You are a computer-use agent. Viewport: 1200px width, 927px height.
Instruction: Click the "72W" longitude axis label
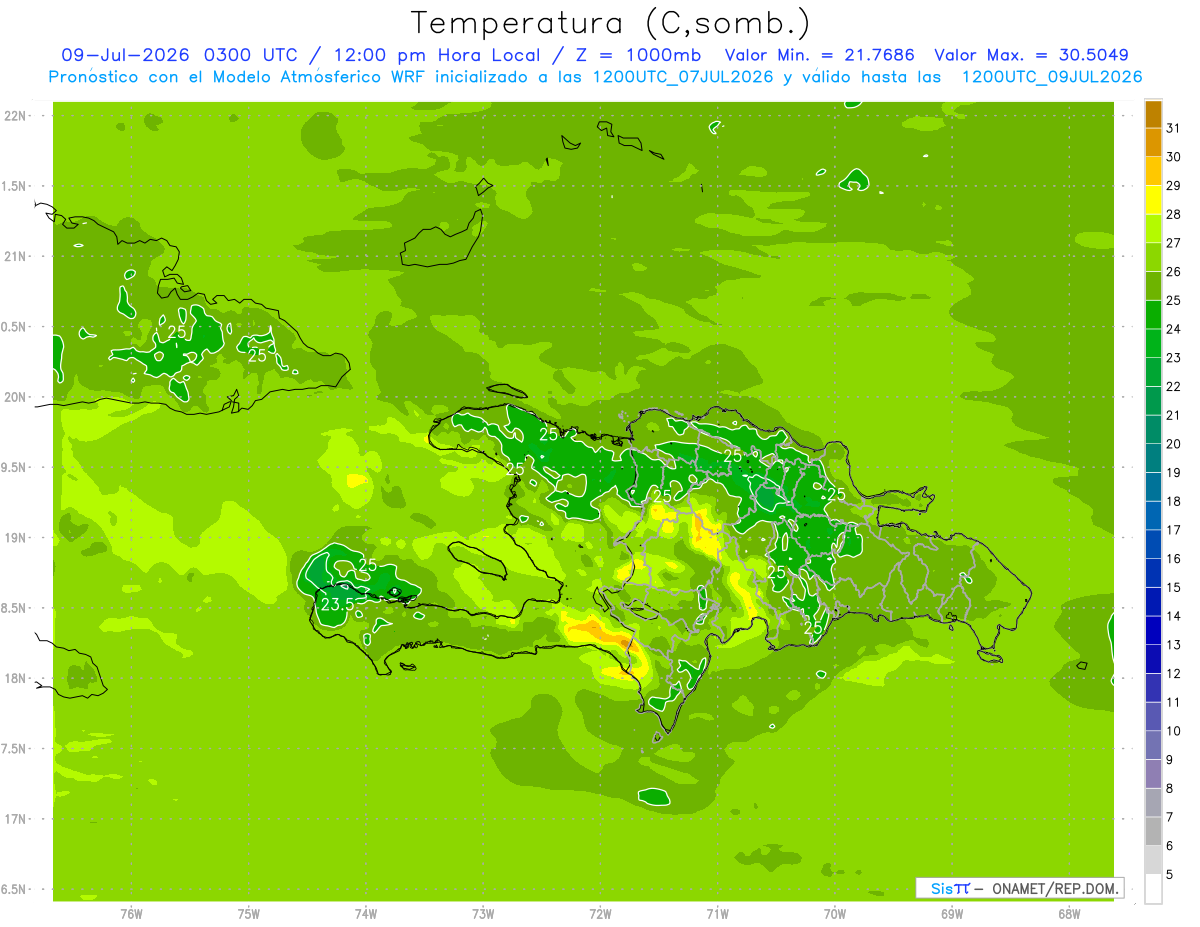[600, 914]
